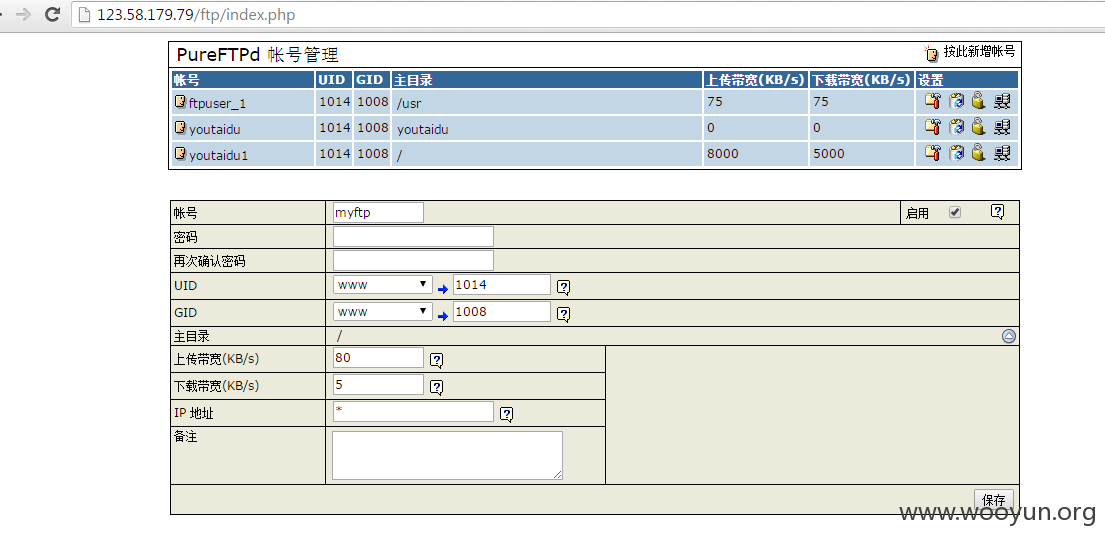The width and height of the screenshot is (1105, 541).
Task: Click help icon next to 启用 checkbox
Action: 997,212
